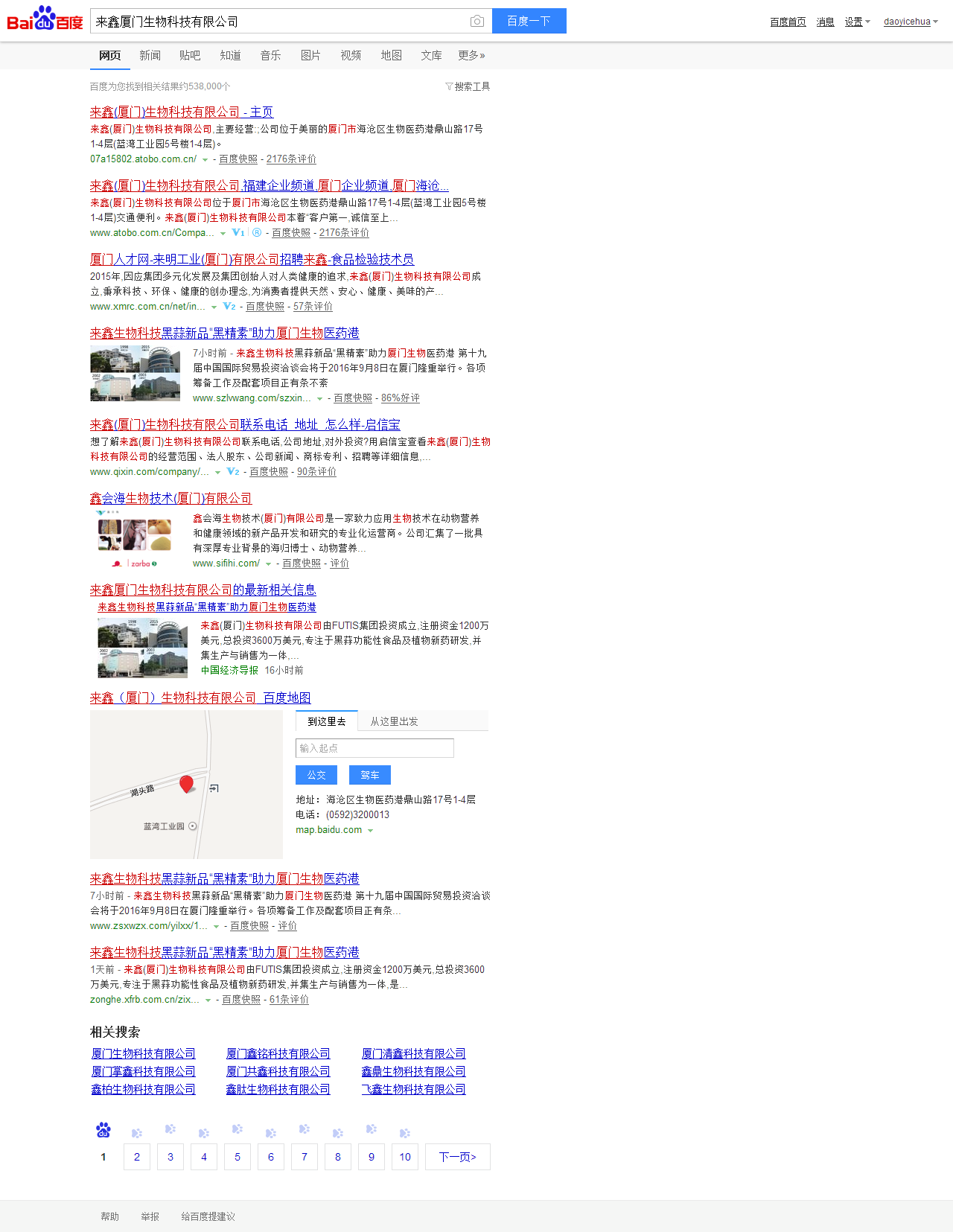Click 消息 messages link
This screenshot has width=953, height=1232.
[x=825, y=22]
